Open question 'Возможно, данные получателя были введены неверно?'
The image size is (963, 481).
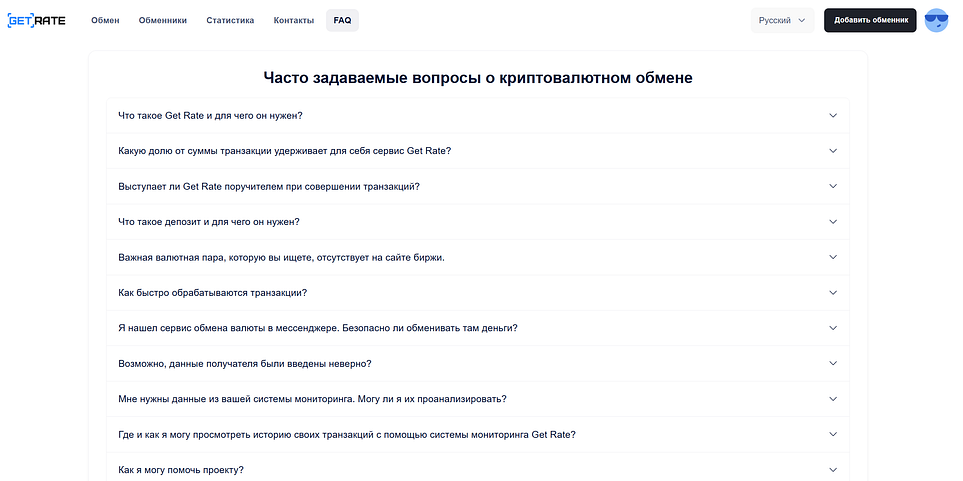(x=245, y=364)
